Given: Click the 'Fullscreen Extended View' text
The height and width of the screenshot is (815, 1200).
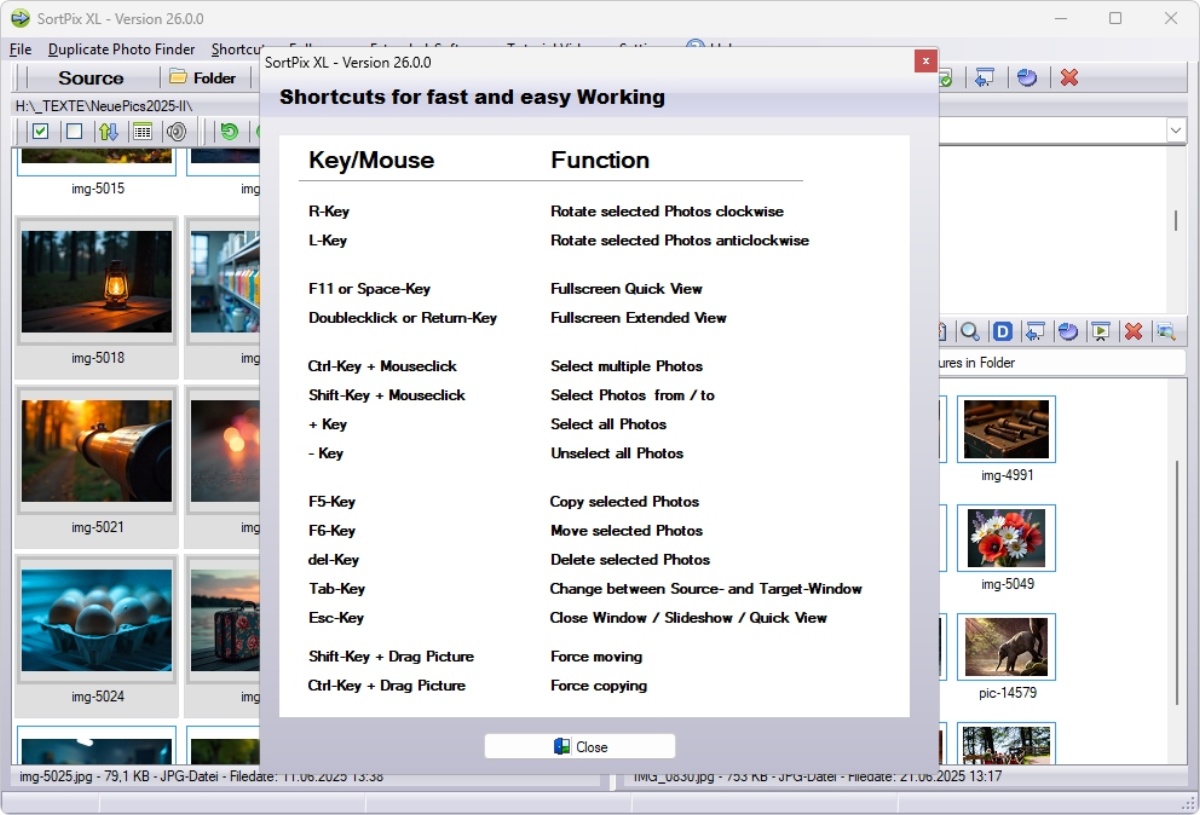Looking at the screenshot, I should tap(638, 317).
